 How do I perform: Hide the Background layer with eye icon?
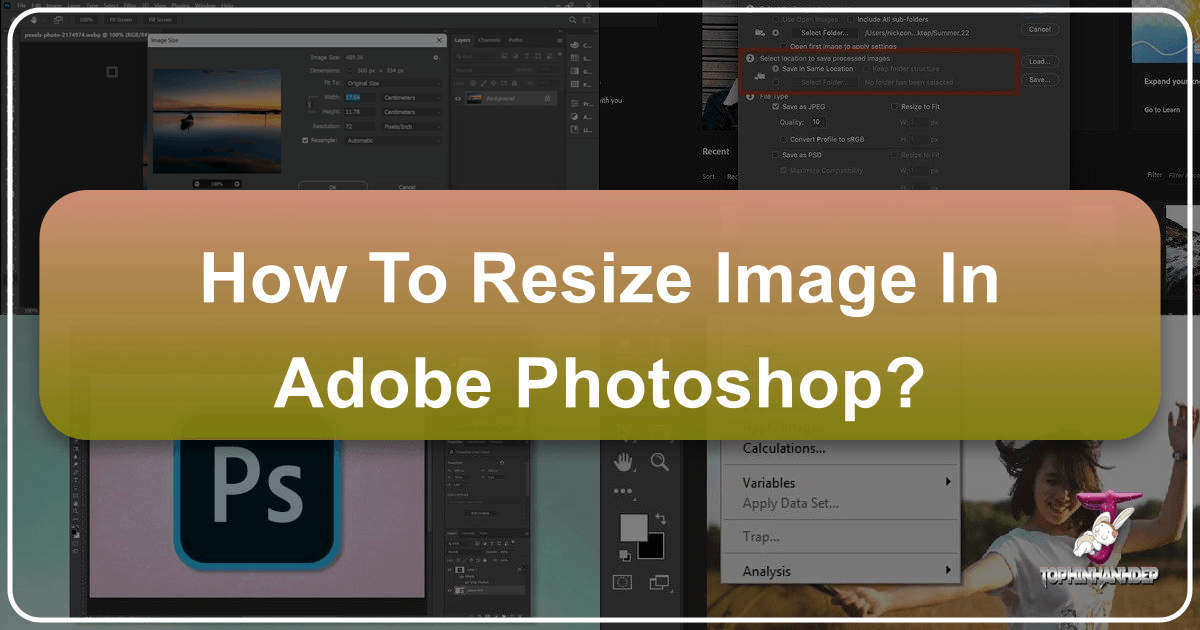tap(459, 98)
